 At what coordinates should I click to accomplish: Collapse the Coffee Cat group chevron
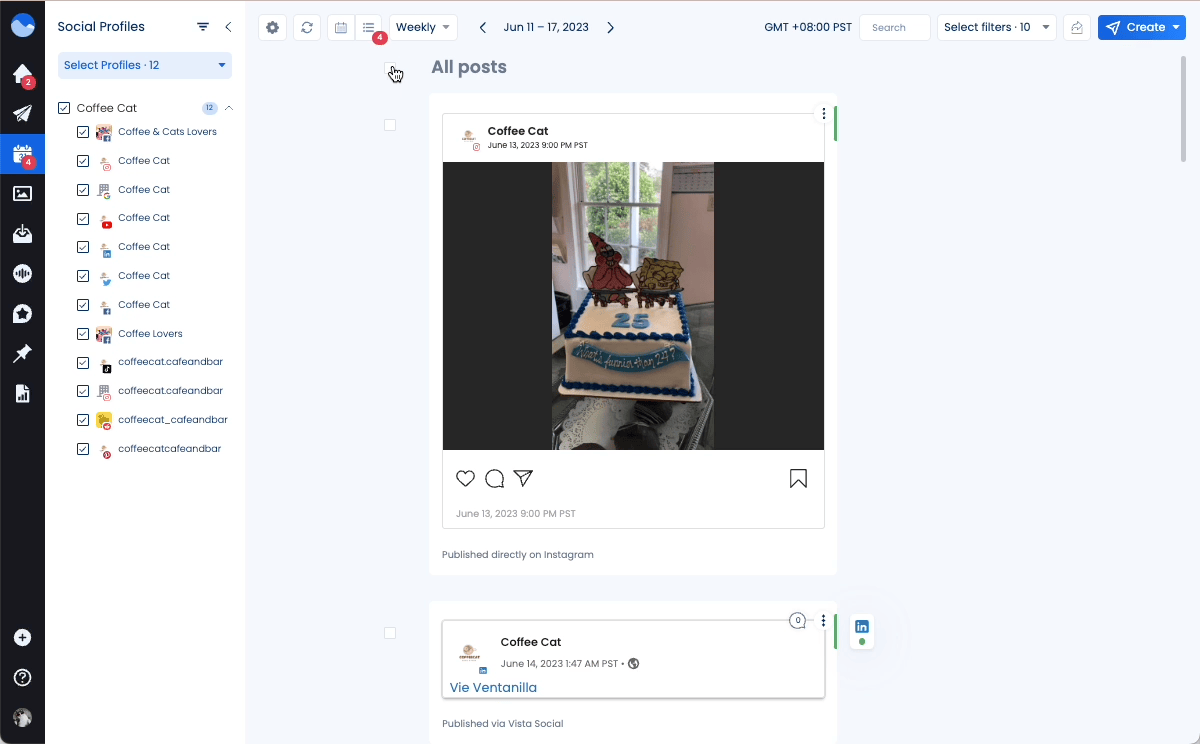[229, 108]
